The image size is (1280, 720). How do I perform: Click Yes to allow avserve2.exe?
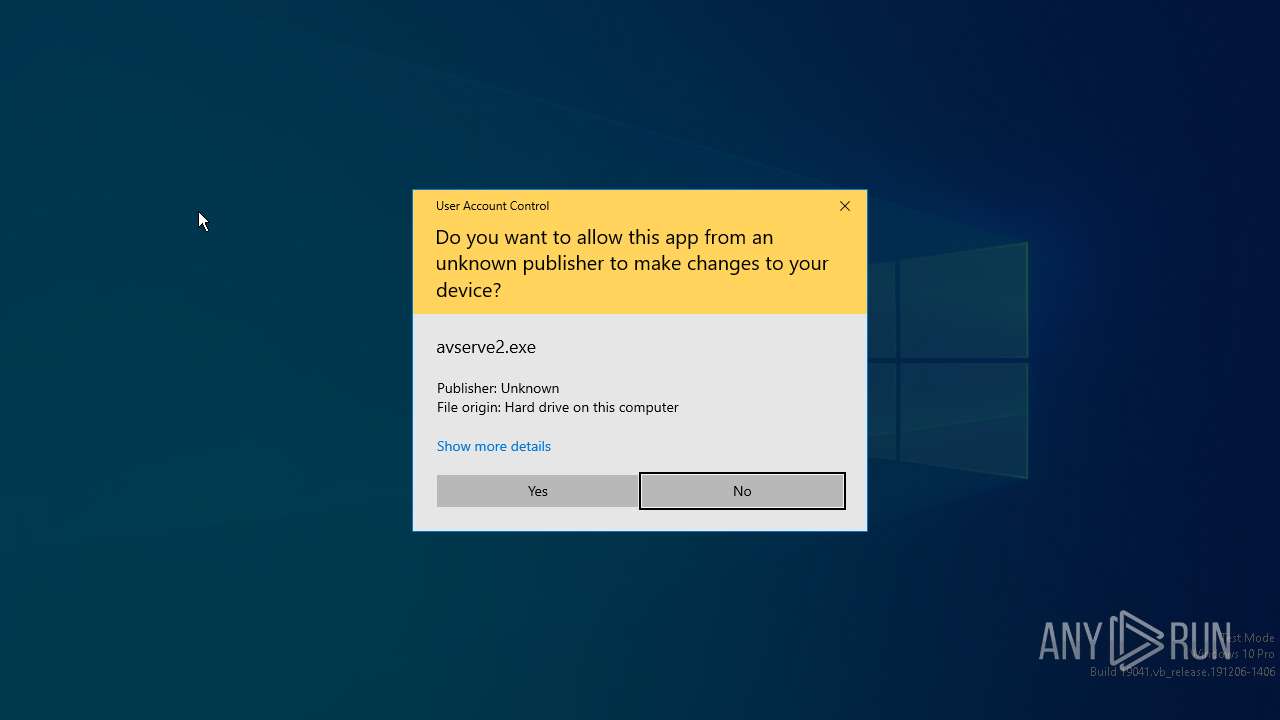pyautogui.click(x=537, y=491)
